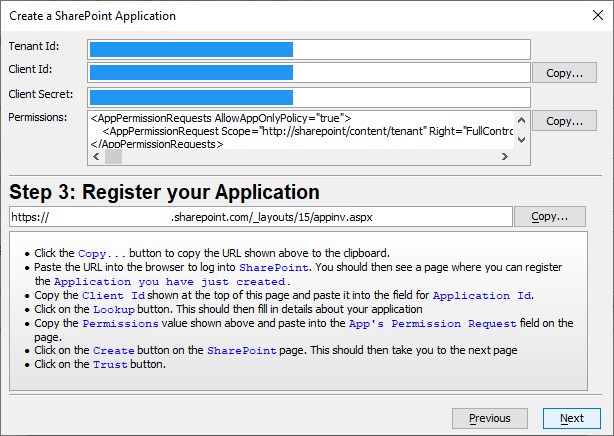Viewport: 614px width, 436px height.
Task: Click the Permissions horizontal scroll right arrow
Action: click(x=505, y=157)
